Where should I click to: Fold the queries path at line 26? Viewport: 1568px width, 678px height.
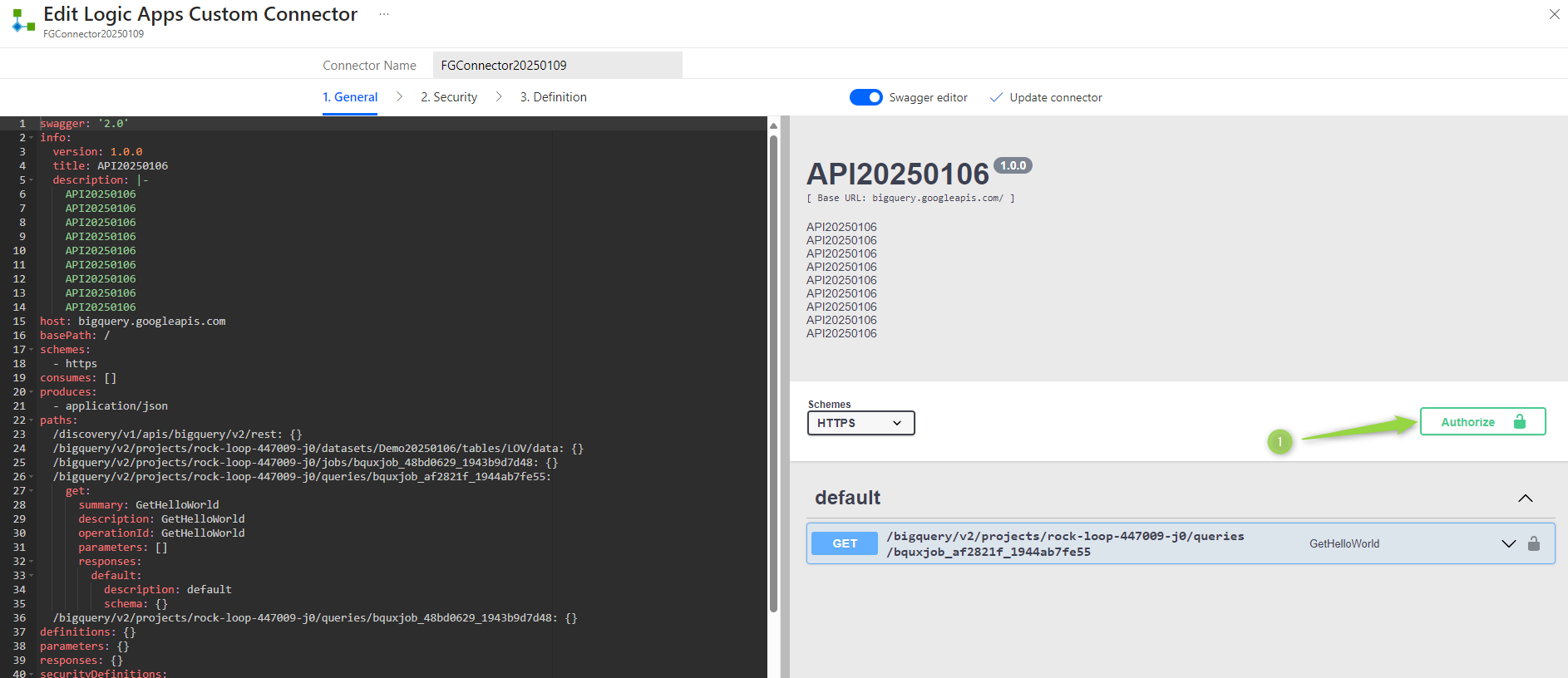[x=32, y=477]
